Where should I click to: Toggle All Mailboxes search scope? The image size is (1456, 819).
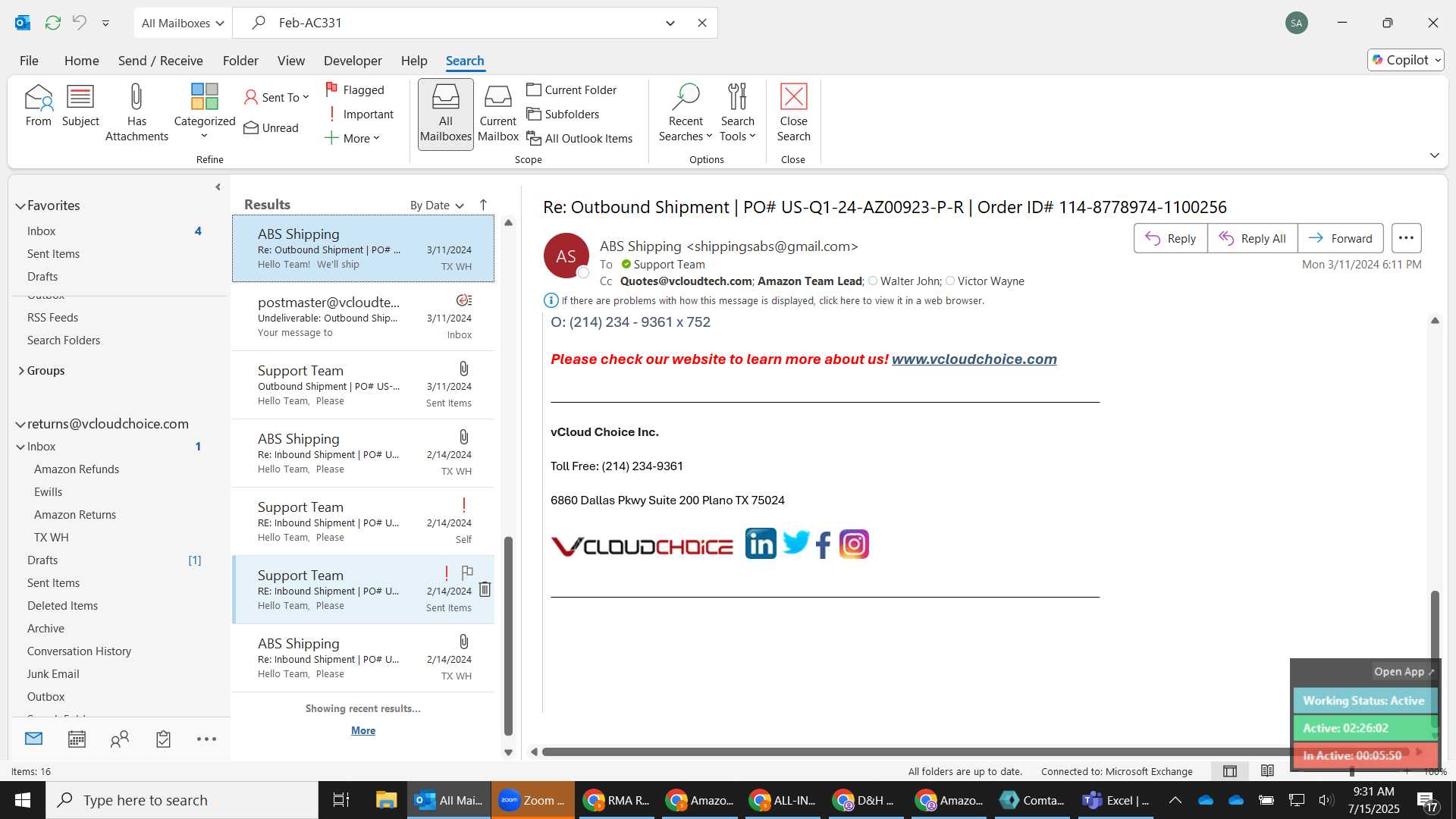[x=446, y=114]
